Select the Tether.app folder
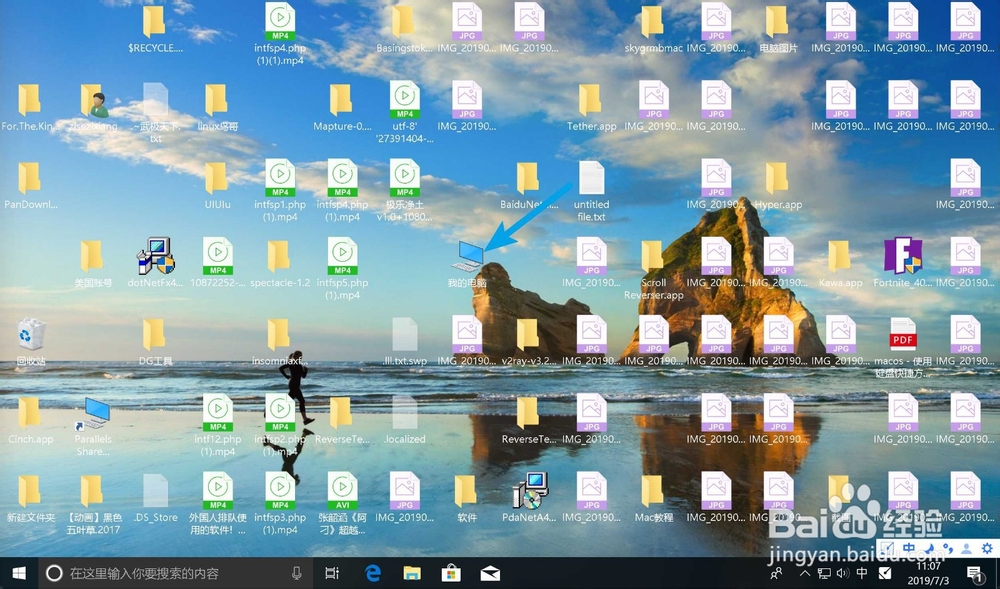The width and height of the screenshot is (1000, 589). coord(591,107)
